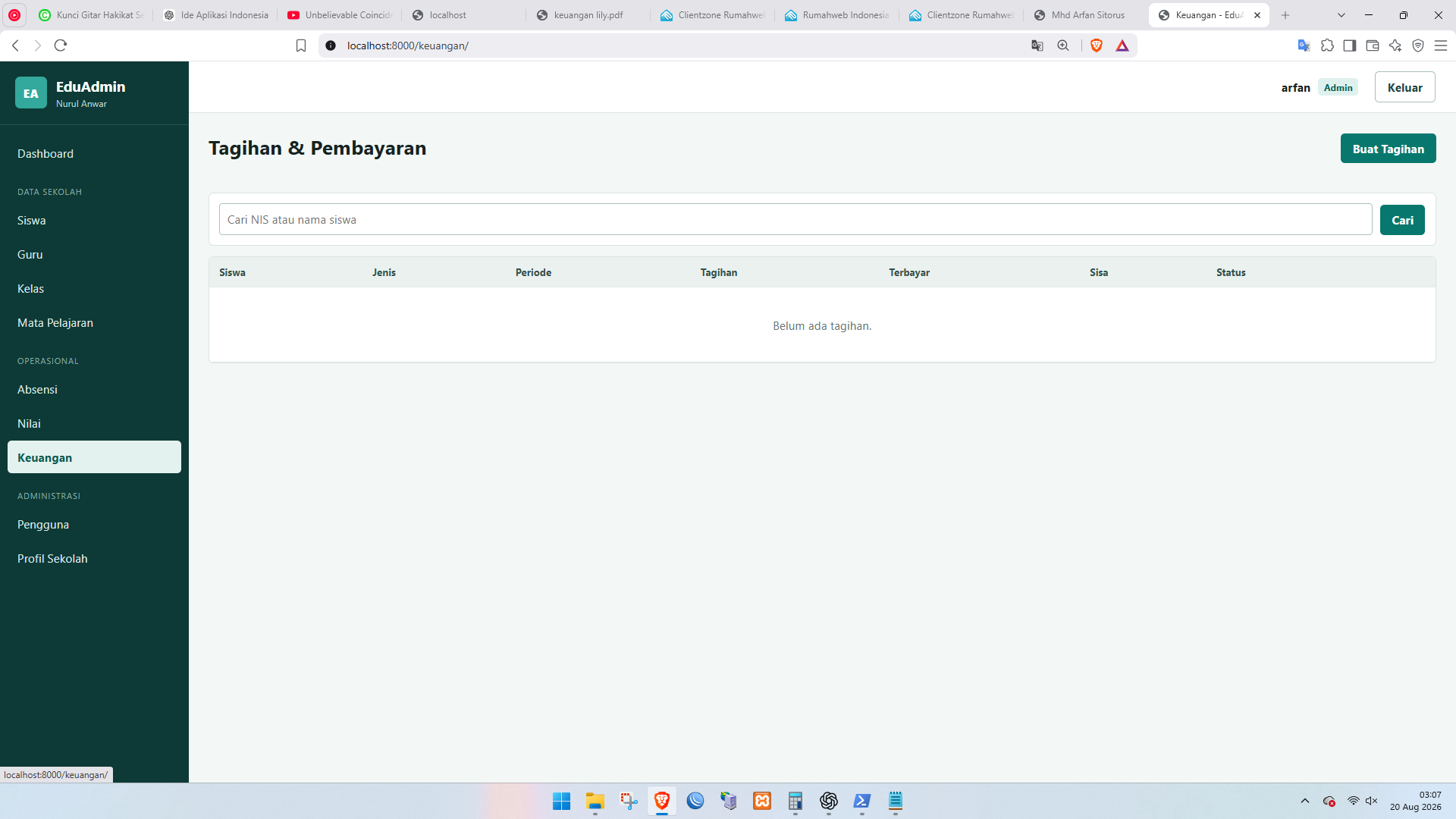Open the translate page icon in address bar

tap(1037, 45)
